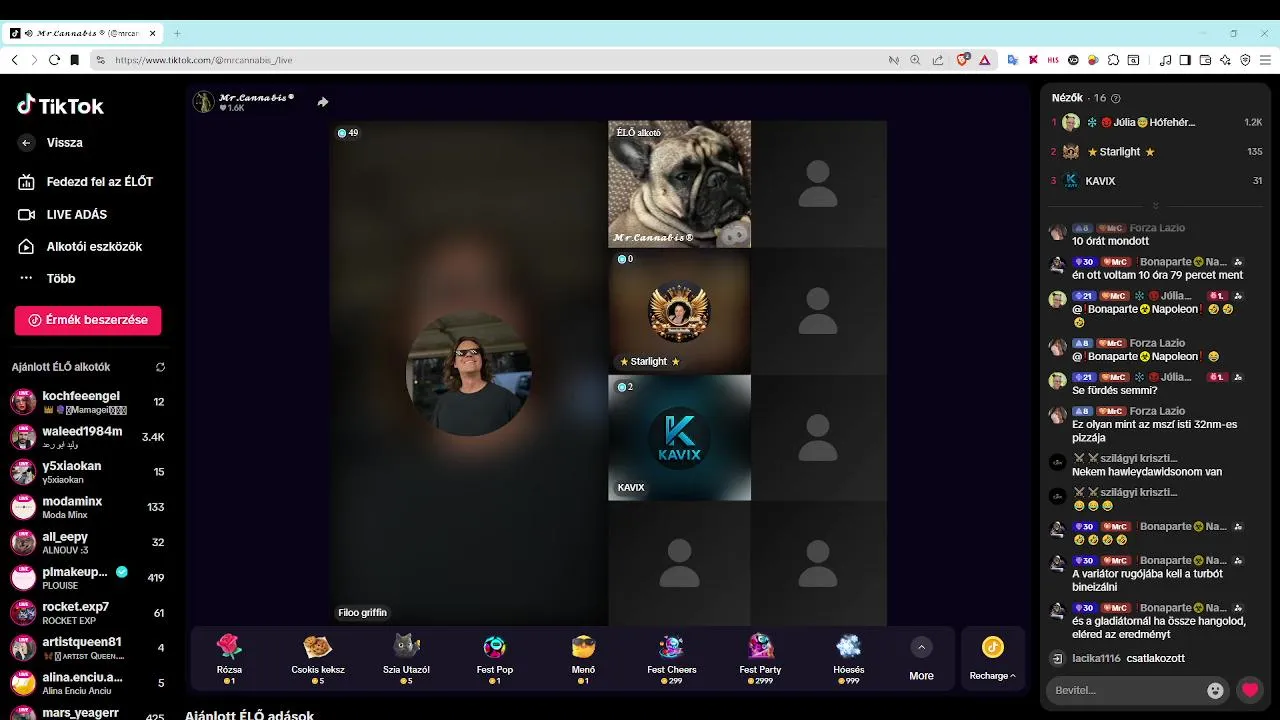The width and height of the screenshot is (1280, 720).
Task: Open the media control music note icon
Action: [x=1165, y=60]
